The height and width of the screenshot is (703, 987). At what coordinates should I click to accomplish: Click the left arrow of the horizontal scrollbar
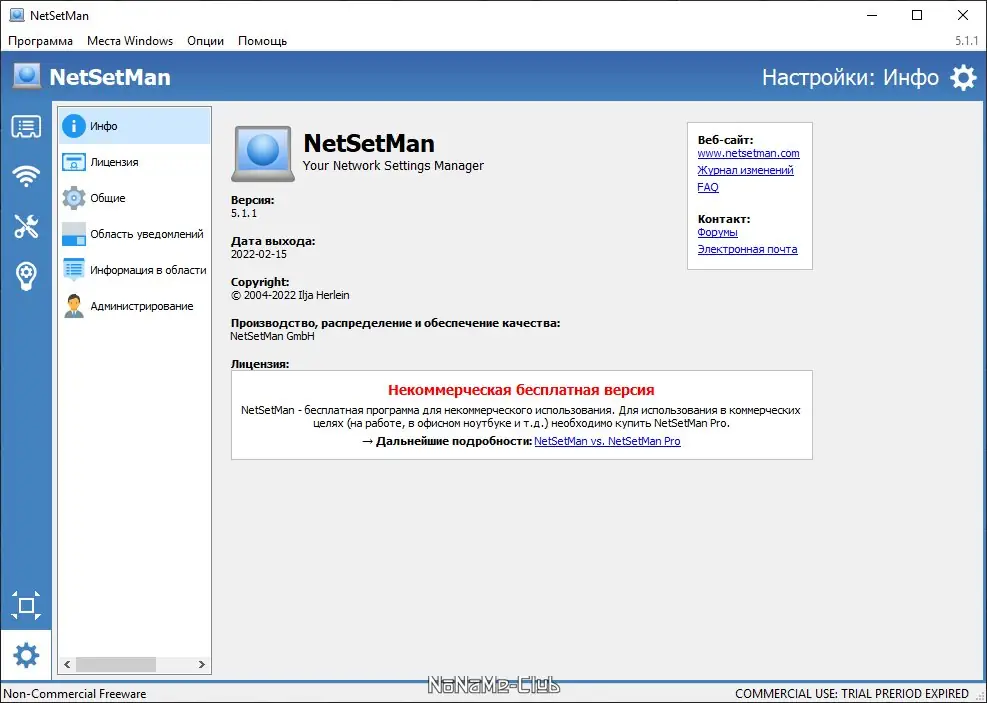coord(67,664)
